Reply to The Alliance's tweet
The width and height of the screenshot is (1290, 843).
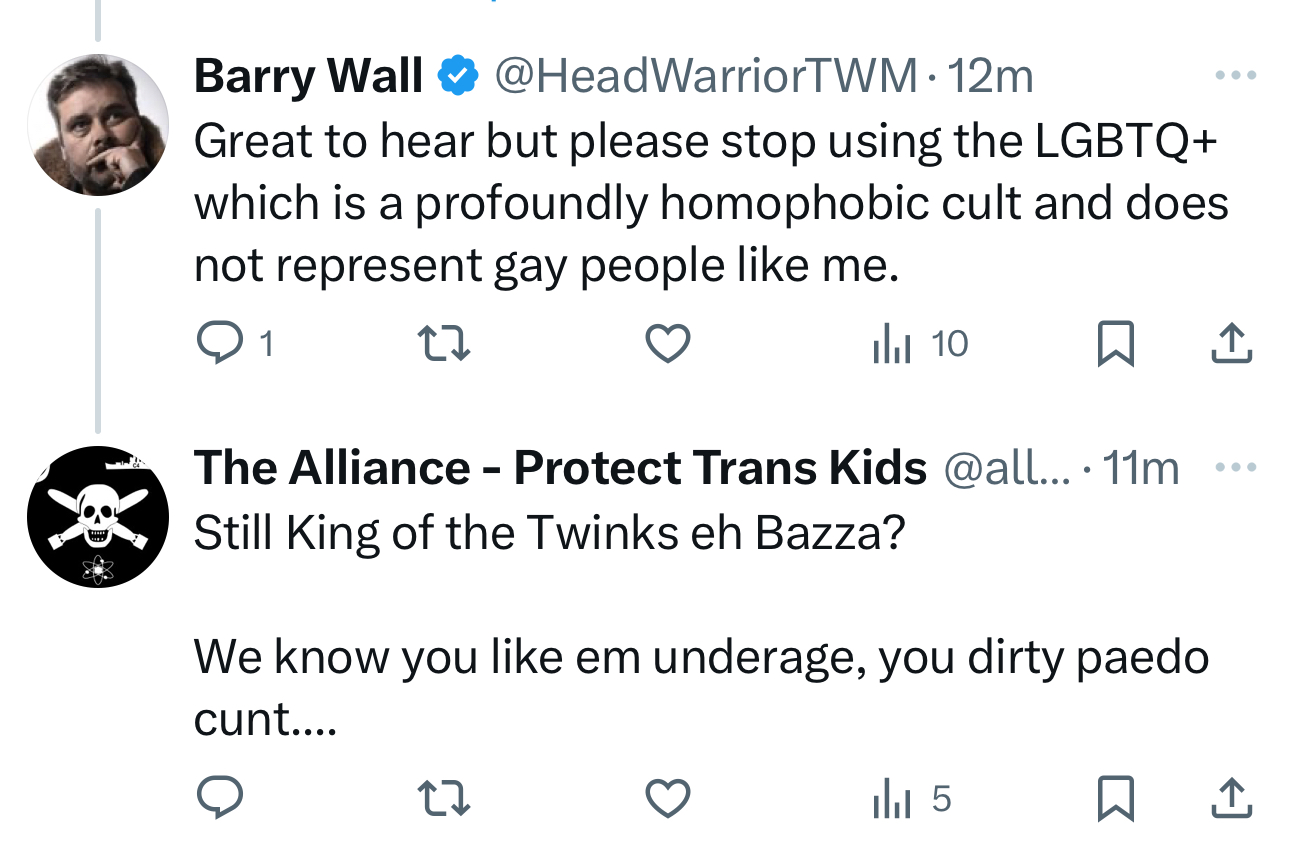coord(218,799)
